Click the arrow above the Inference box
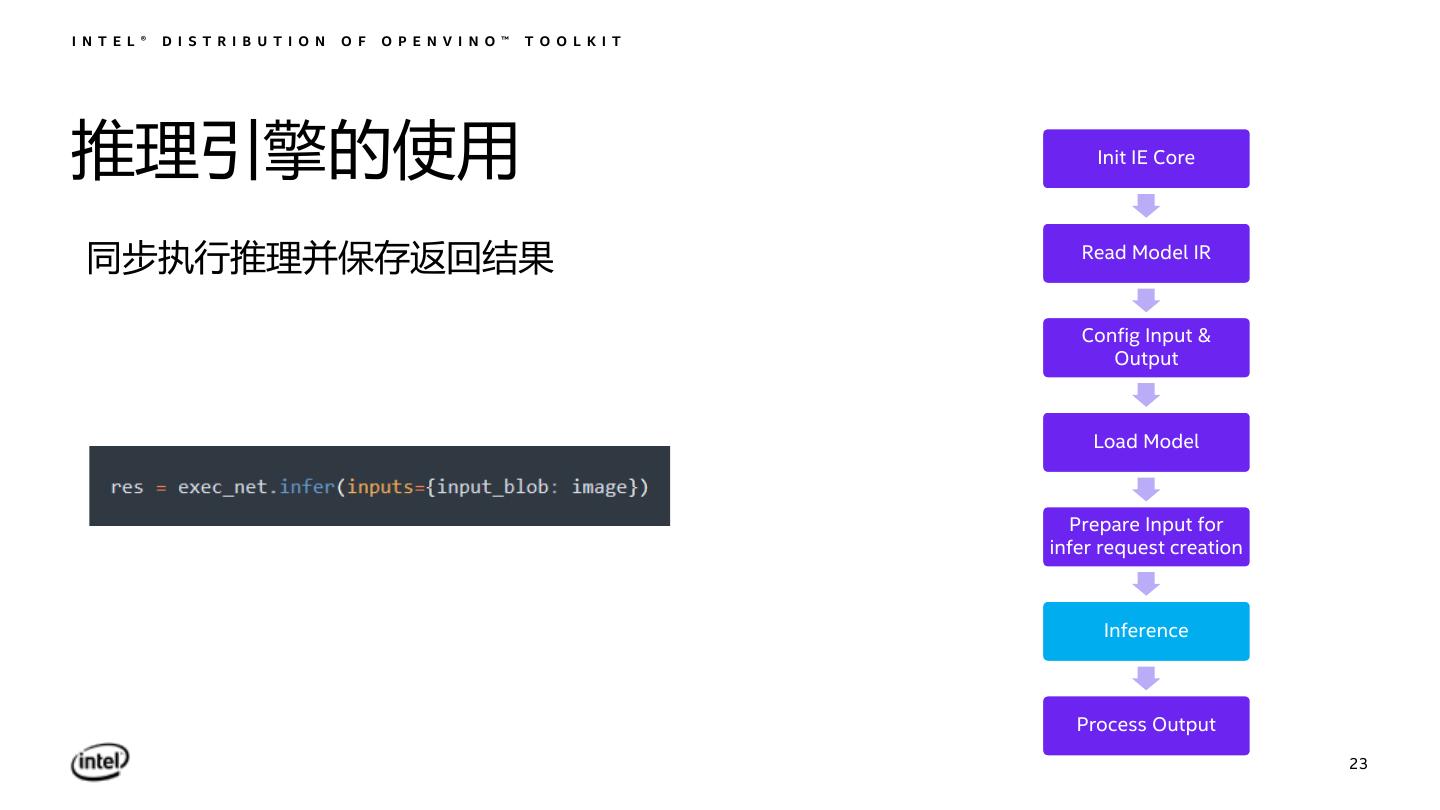1440x810 pixels. pyautogui.click(x=1146, y=584)
